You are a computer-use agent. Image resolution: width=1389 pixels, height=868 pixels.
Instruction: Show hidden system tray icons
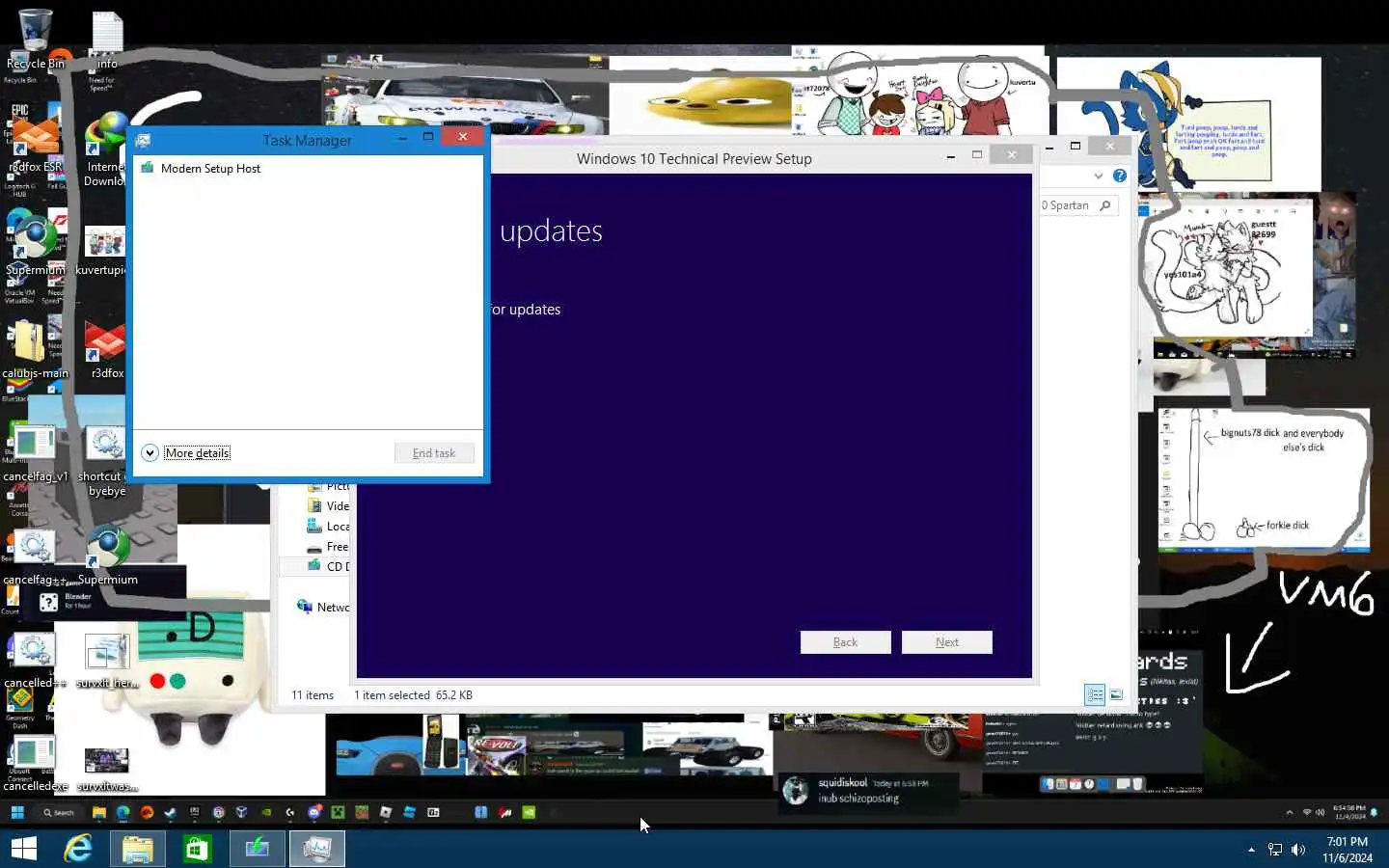(1251, 850)
